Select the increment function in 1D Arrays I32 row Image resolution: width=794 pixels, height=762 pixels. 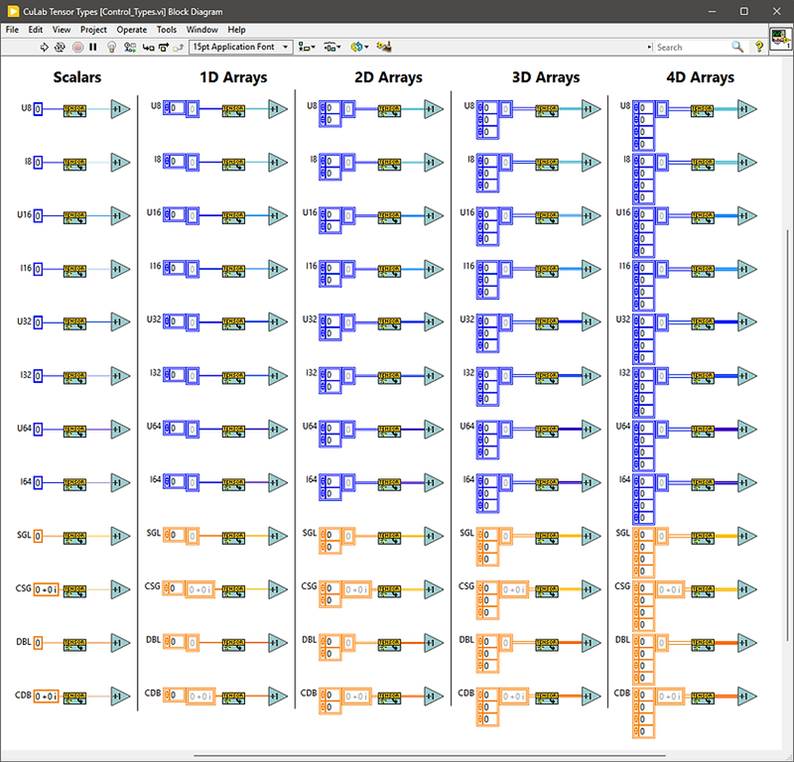pyautogui.click(x=278, y=376)
